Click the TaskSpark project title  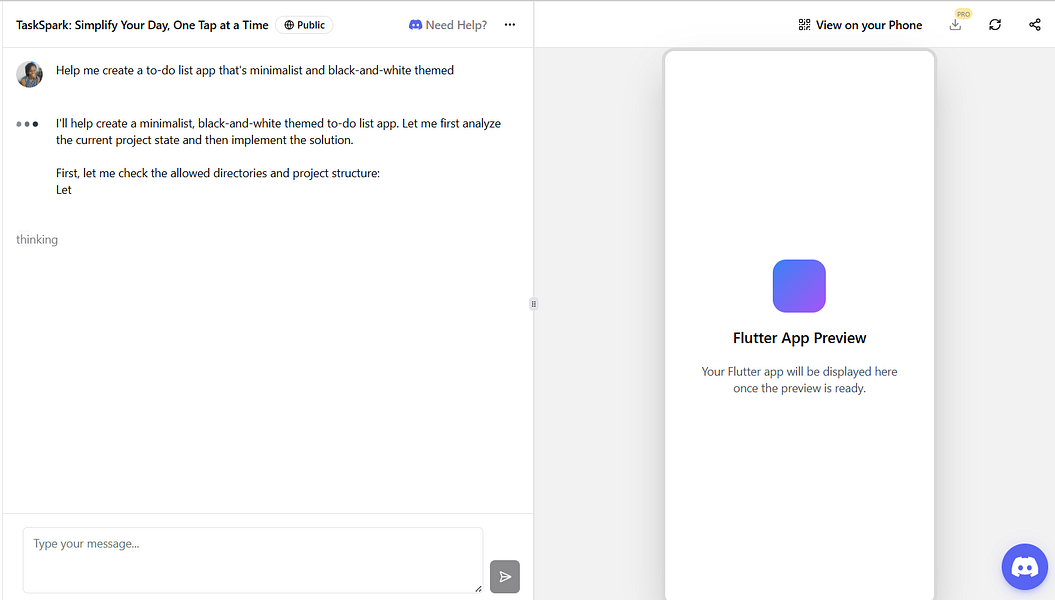tap(142, 25)
